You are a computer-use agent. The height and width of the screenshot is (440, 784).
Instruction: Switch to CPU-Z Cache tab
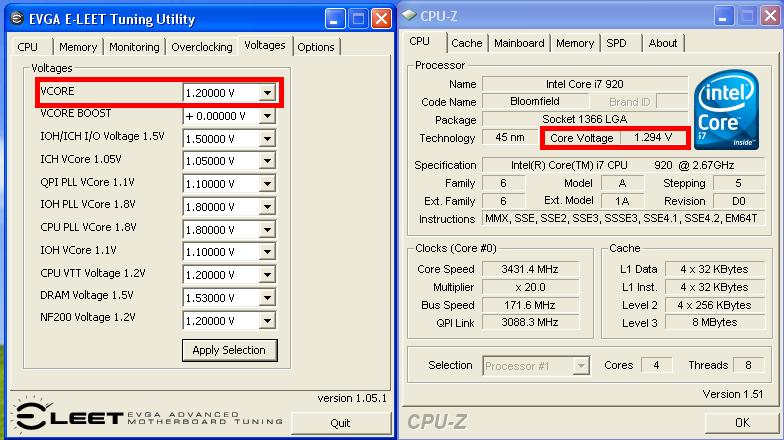466,43
